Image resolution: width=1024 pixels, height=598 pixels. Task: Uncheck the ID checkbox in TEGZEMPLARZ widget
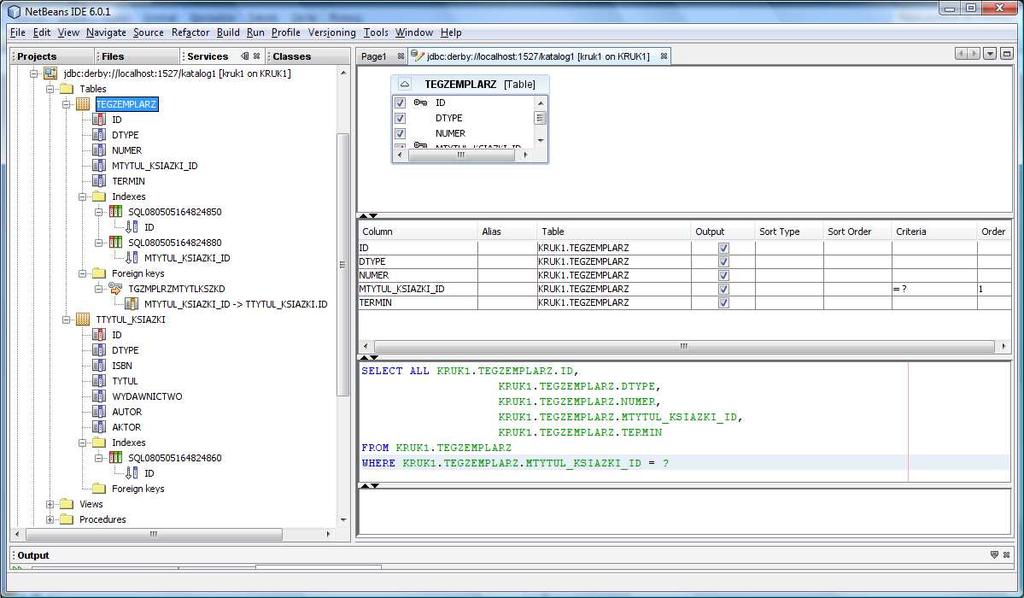pos(400,102)
